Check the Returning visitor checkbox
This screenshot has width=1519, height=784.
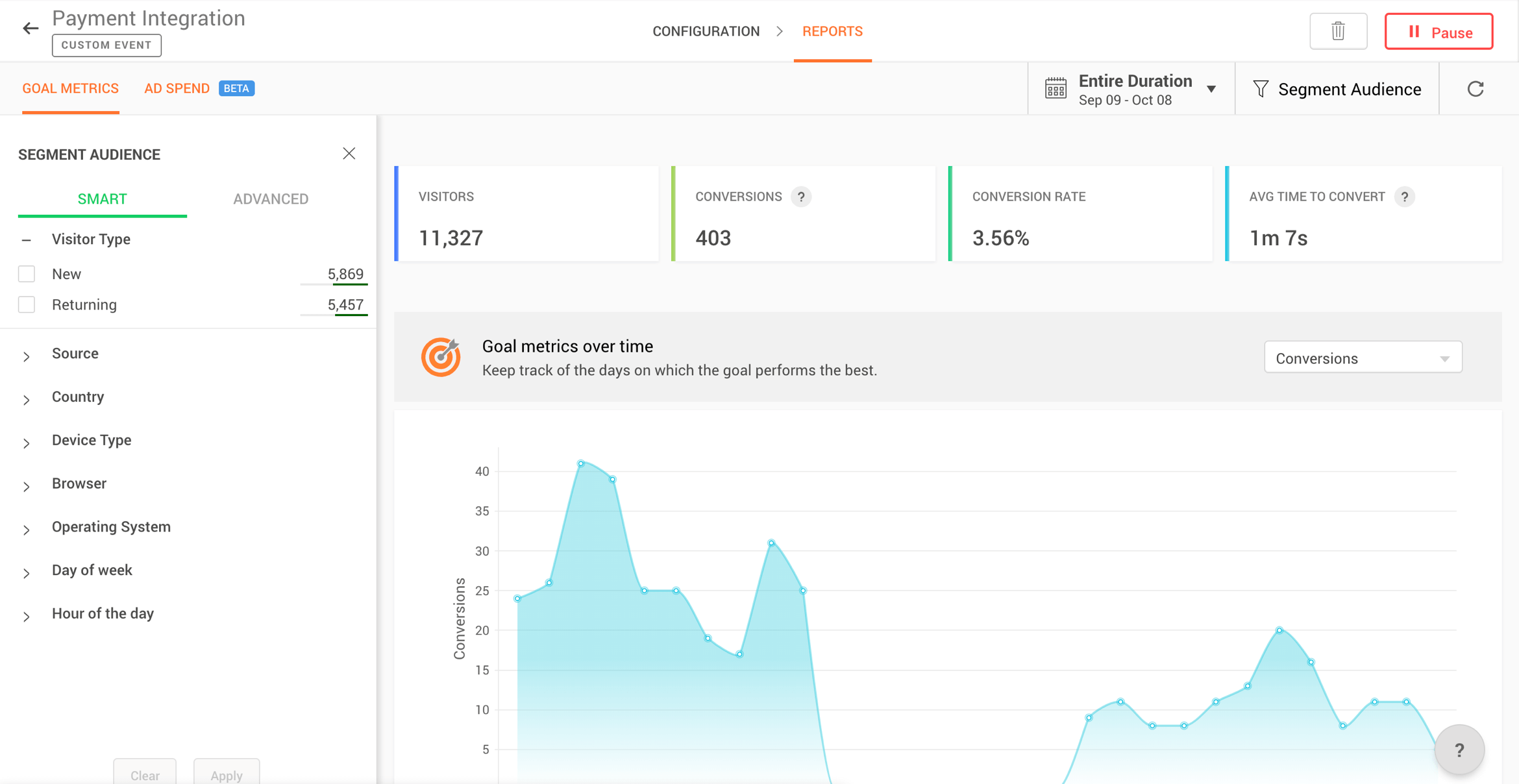(27, 305)
